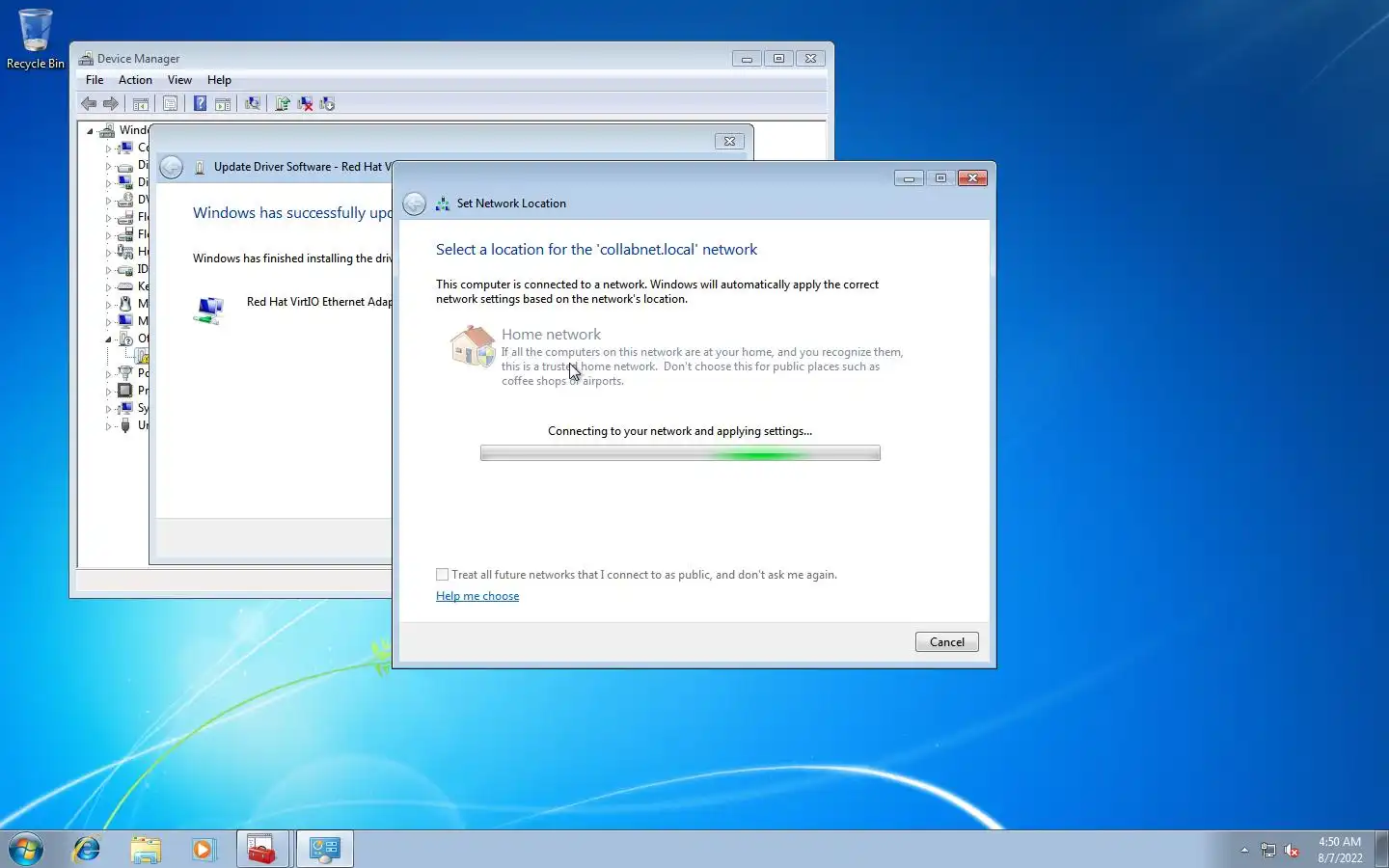
Task: Click back arrow in Update Driver Software dialog
Action: (171, 167)
